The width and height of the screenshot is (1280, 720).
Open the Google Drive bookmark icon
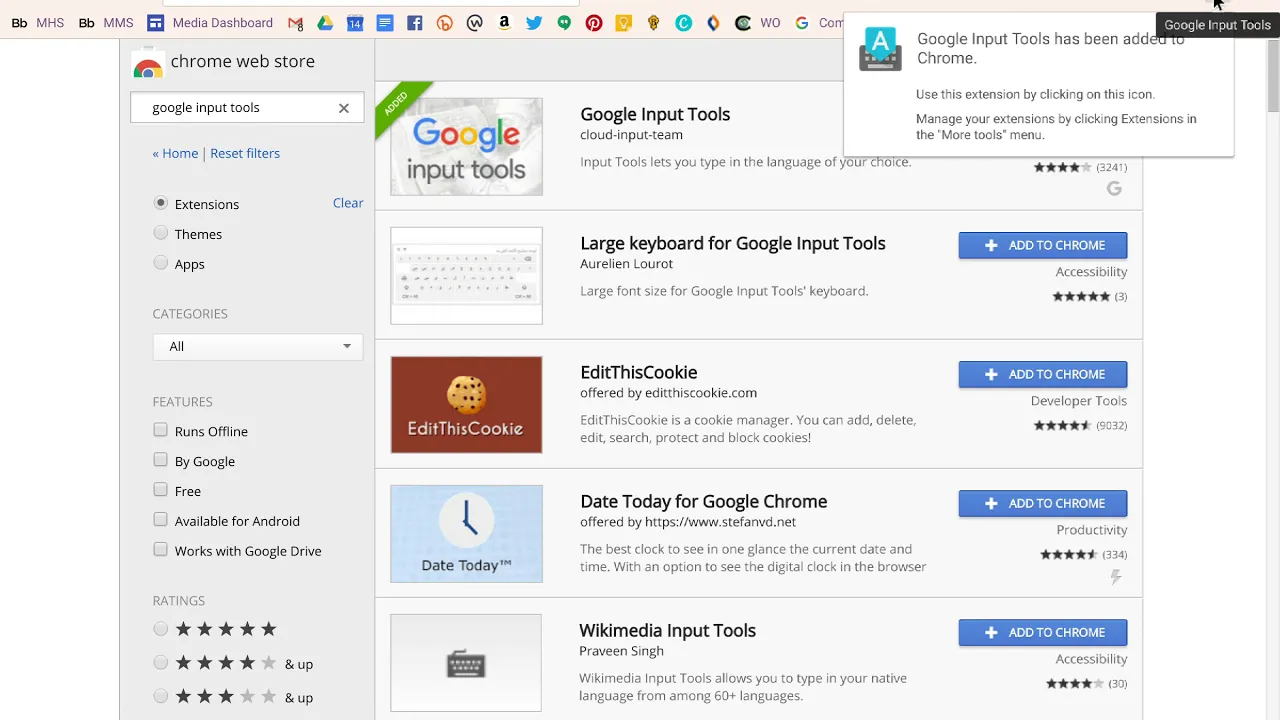[x=325, y=23]
